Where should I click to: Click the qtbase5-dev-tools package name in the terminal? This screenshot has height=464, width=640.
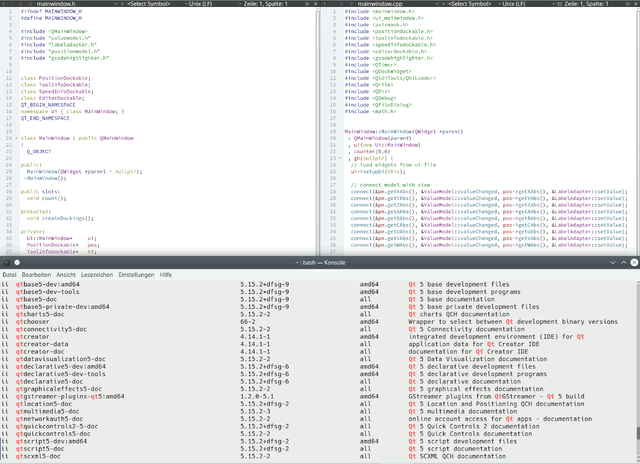coord(48,292)
